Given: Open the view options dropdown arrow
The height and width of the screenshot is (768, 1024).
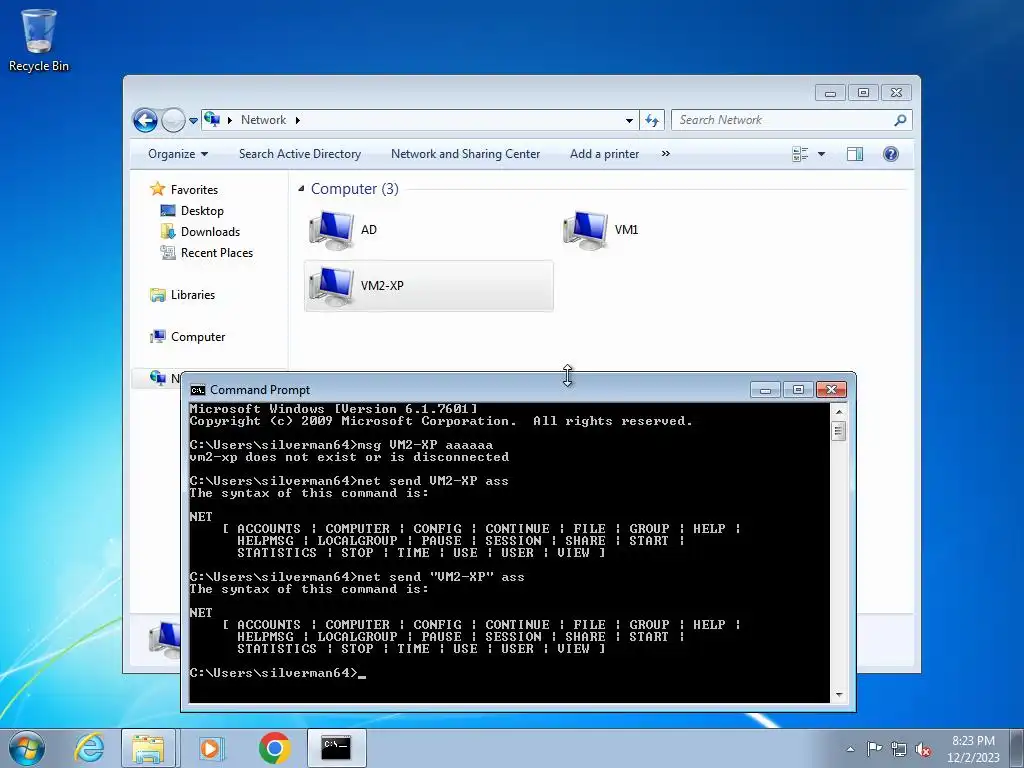Looking at the screenshot, I should 822,154.
